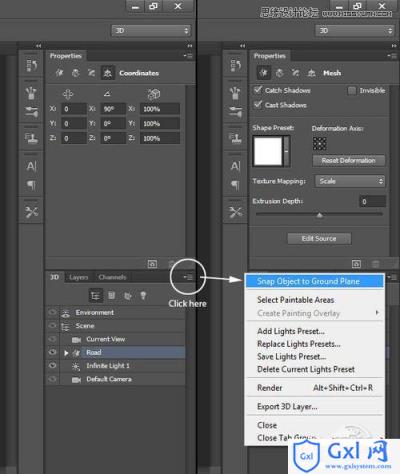Select Mesh icon in left Properties panel

click(59, 73)
